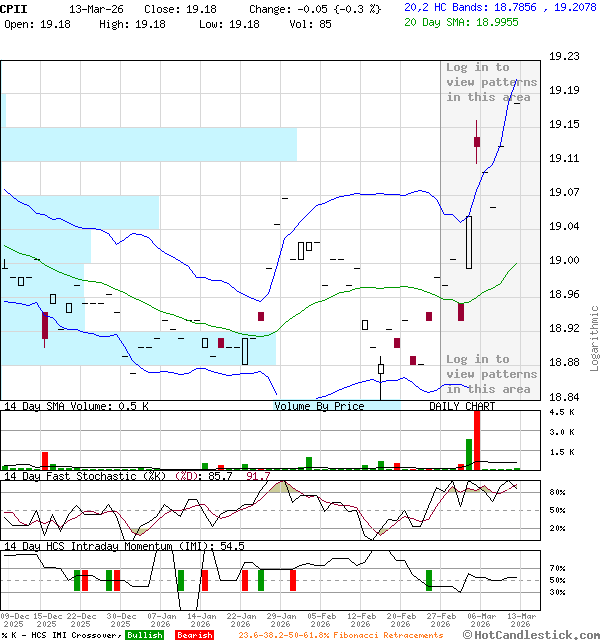The image size is (600, 640).
Task: Click the 'Volume By Price' label
Action: tap(320, 406)
